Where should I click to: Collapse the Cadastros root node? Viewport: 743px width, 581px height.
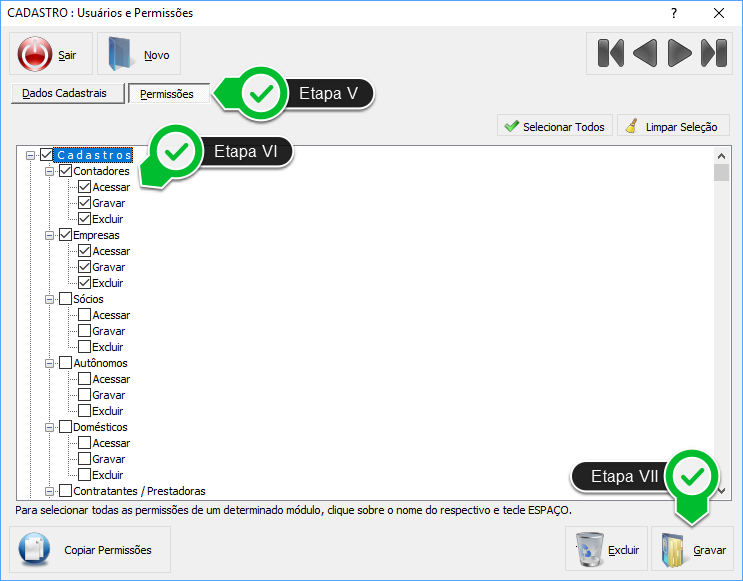[30, 155]
